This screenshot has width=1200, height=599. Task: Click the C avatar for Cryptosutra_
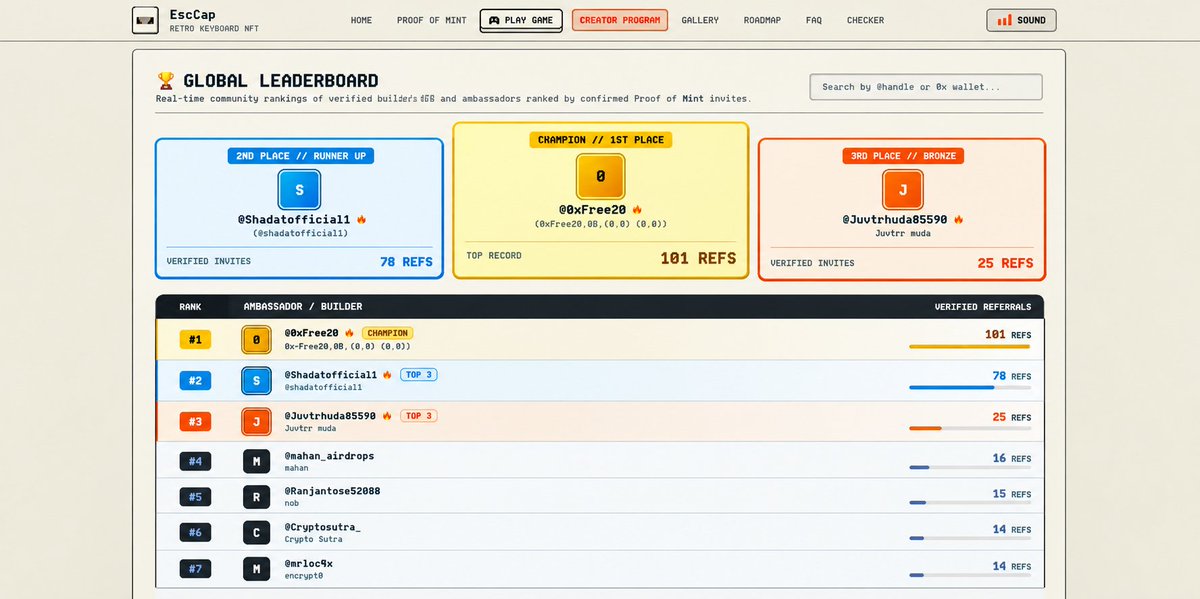point(256,533)
